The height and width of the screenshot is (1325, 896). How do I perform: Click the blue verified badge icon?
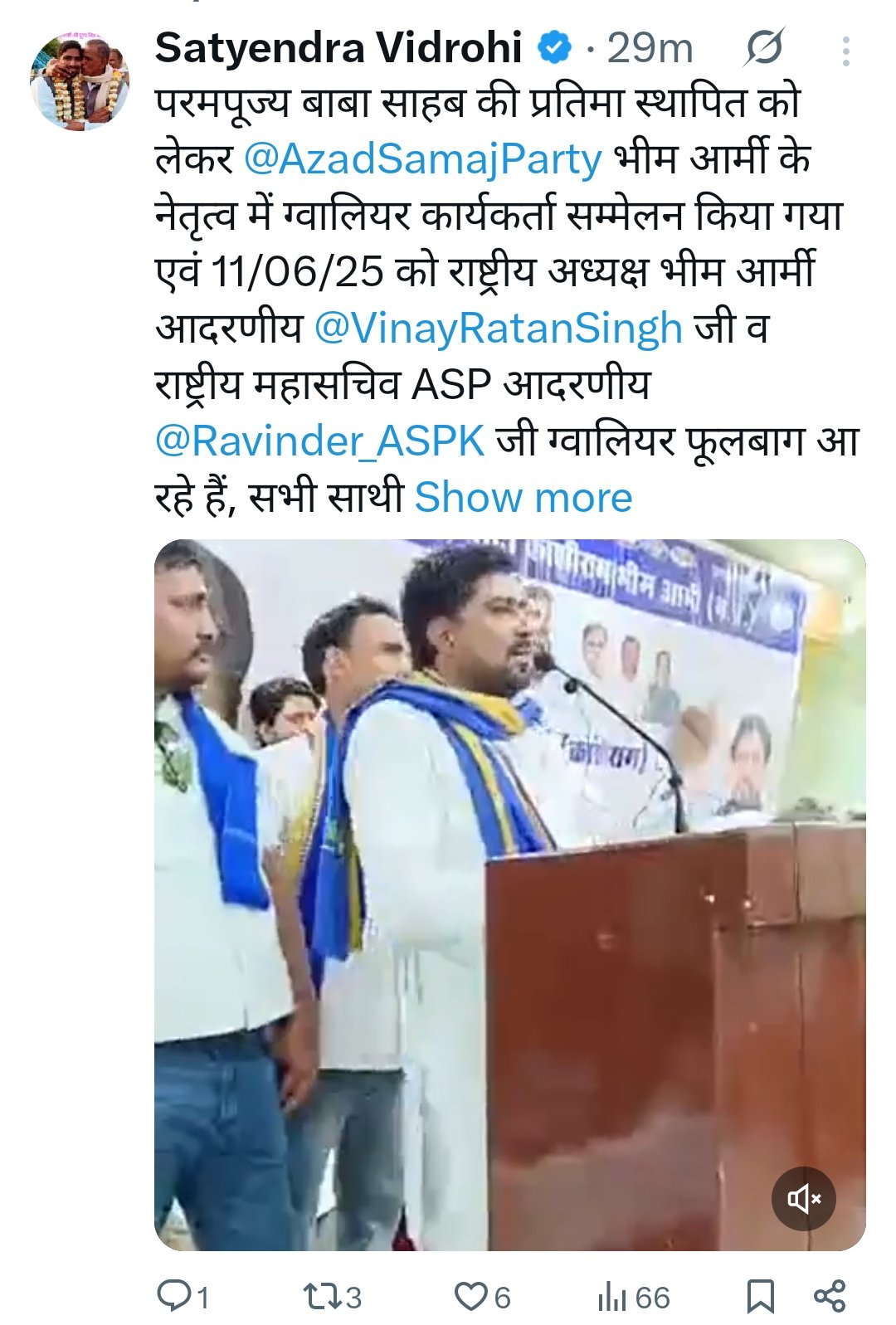pyautogui.click(x=554, y=47)
